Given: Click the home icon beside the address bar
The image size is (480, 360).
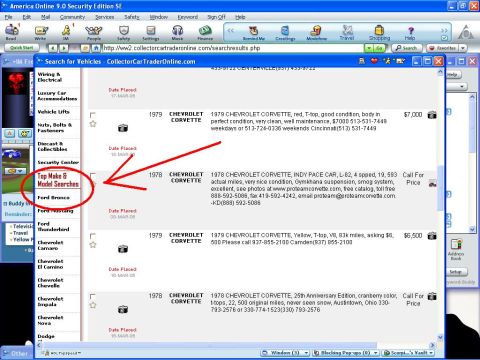Looking at the screenshot, I should [96, 48].
